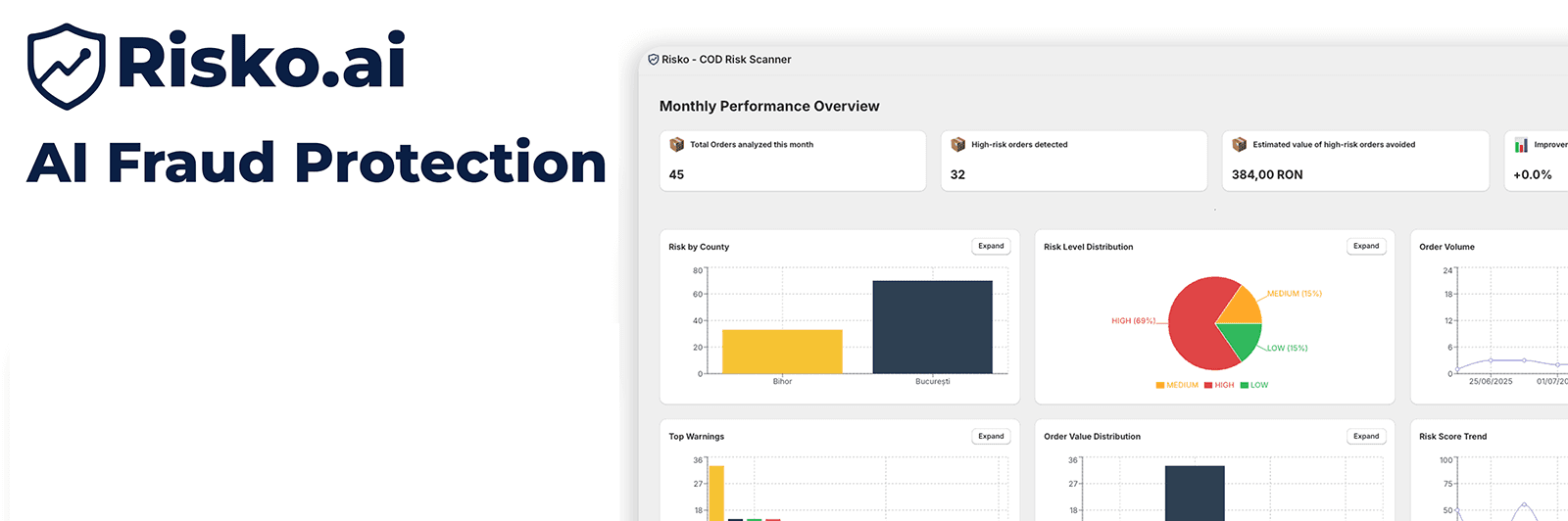Toggle the HIGH legend item in pie chart
This screenshot has width=1568, height=521.
[x=1219, y=385]
